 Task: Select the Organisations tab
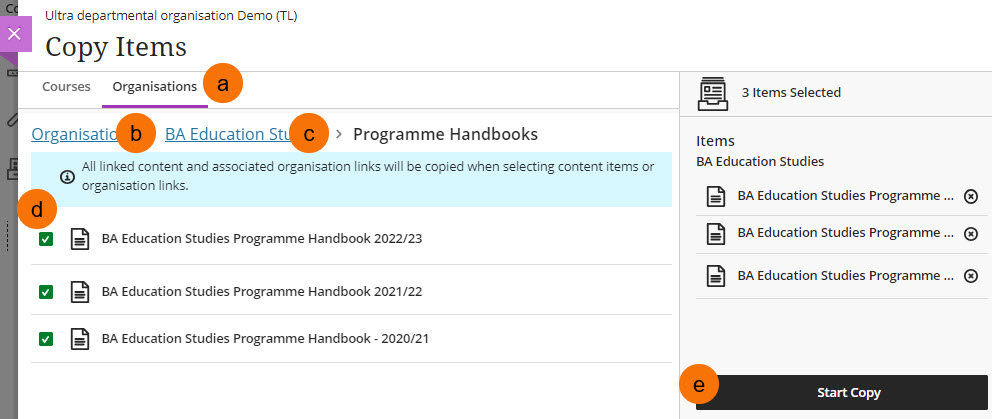click(154, 87)
